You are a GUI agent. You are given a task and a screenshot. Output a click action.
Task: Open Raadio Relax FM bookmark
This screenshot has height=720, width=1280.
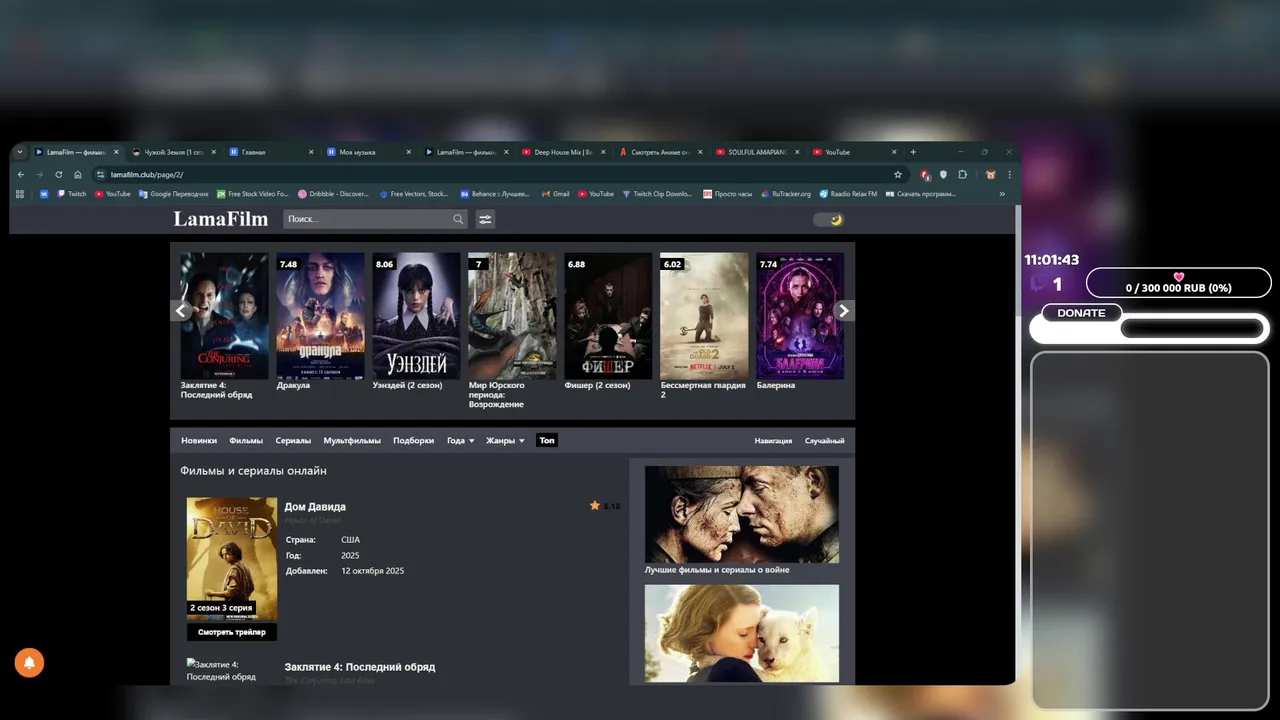point(848,194)
